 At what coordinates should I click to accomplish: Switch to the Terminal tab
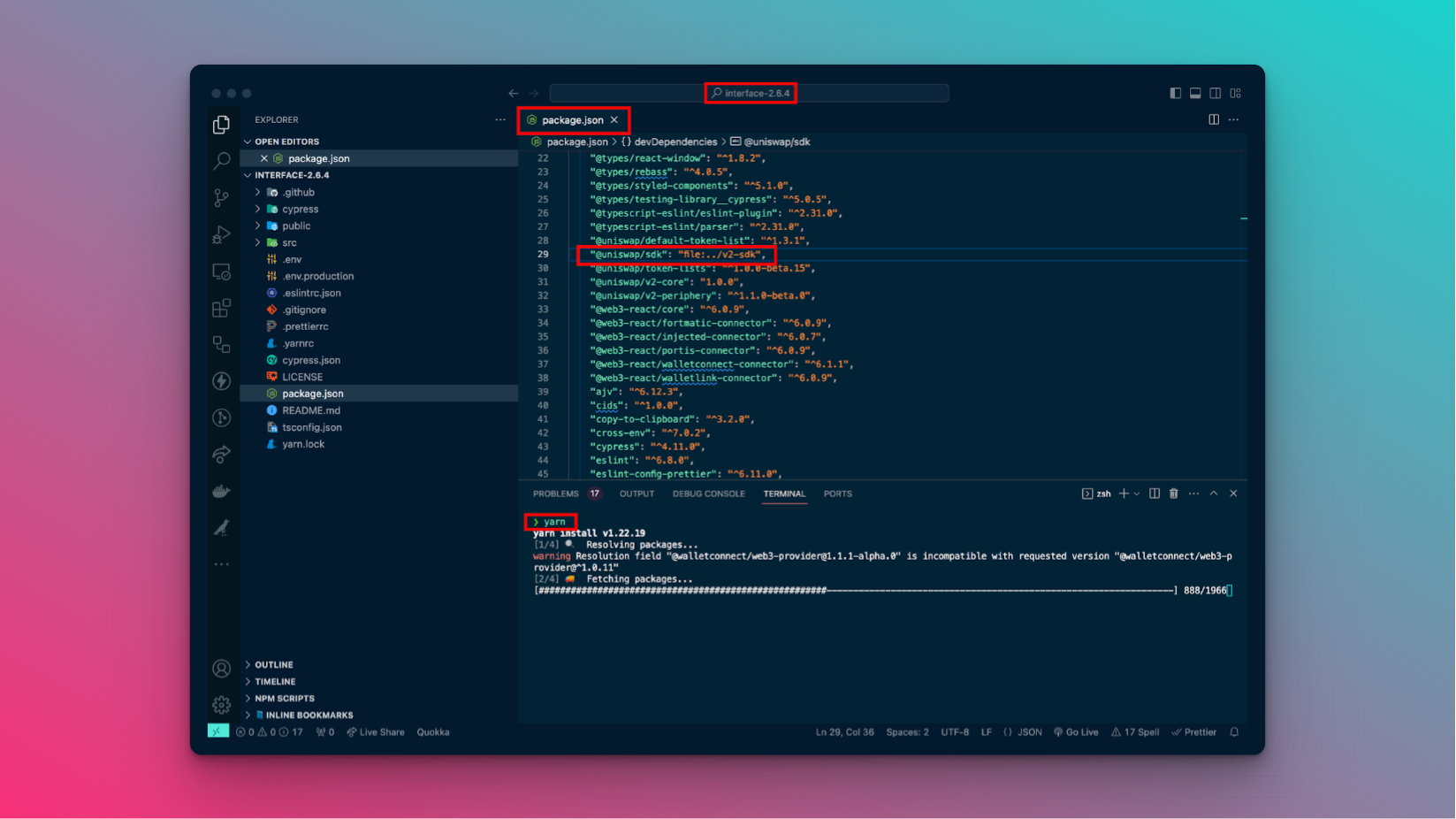click(x=784, y=494)
